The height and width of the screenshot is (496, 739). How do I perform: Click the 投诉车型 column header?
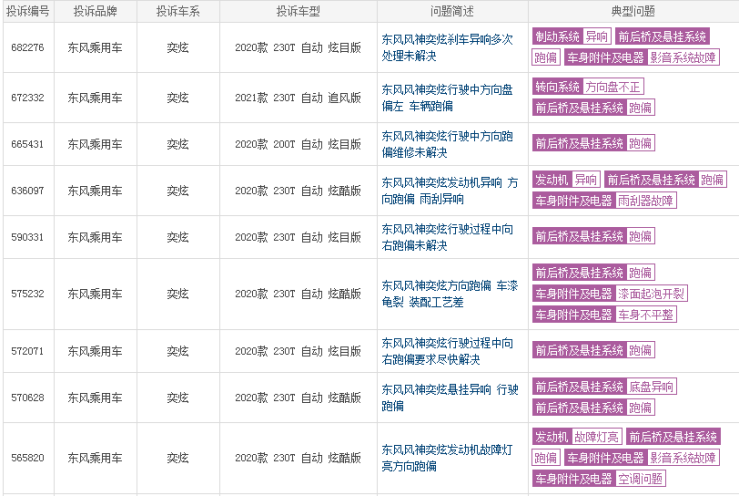[x=298, y=11]
